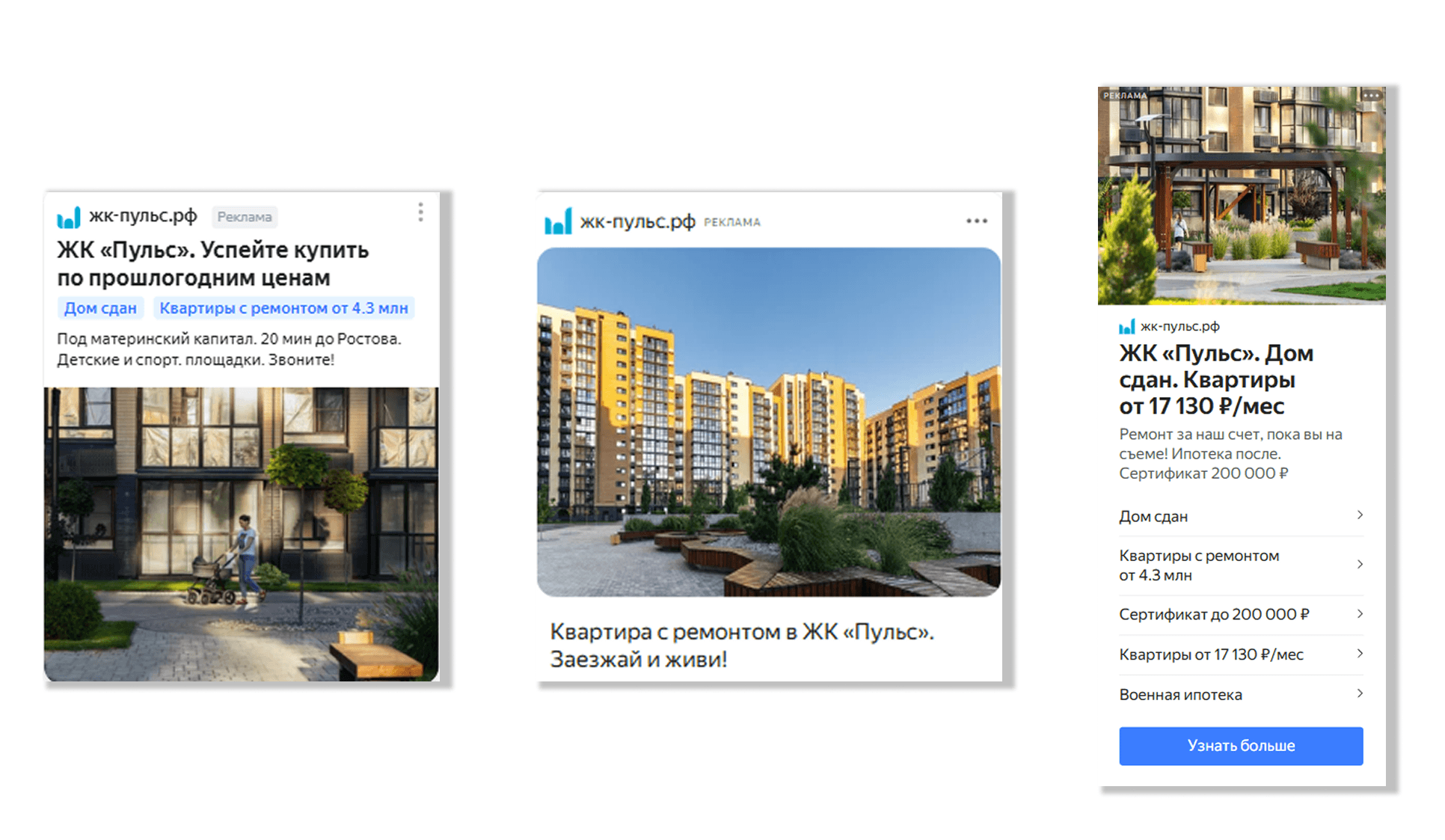Click the blue logo icon in middle ad
Image resolution: width=1445 pixels, height=840 pixels.
[x=558, y=221]
